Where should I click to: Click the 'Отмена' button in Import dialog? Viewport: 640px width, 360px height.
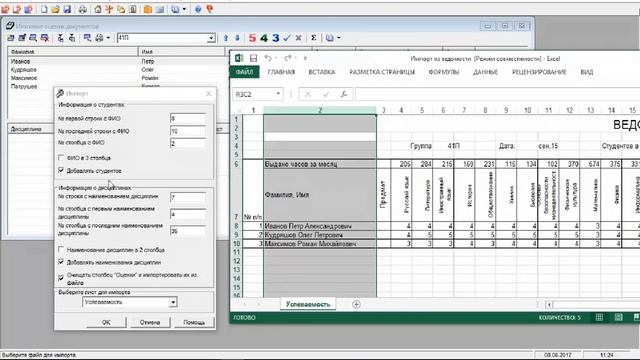[150, 322]
